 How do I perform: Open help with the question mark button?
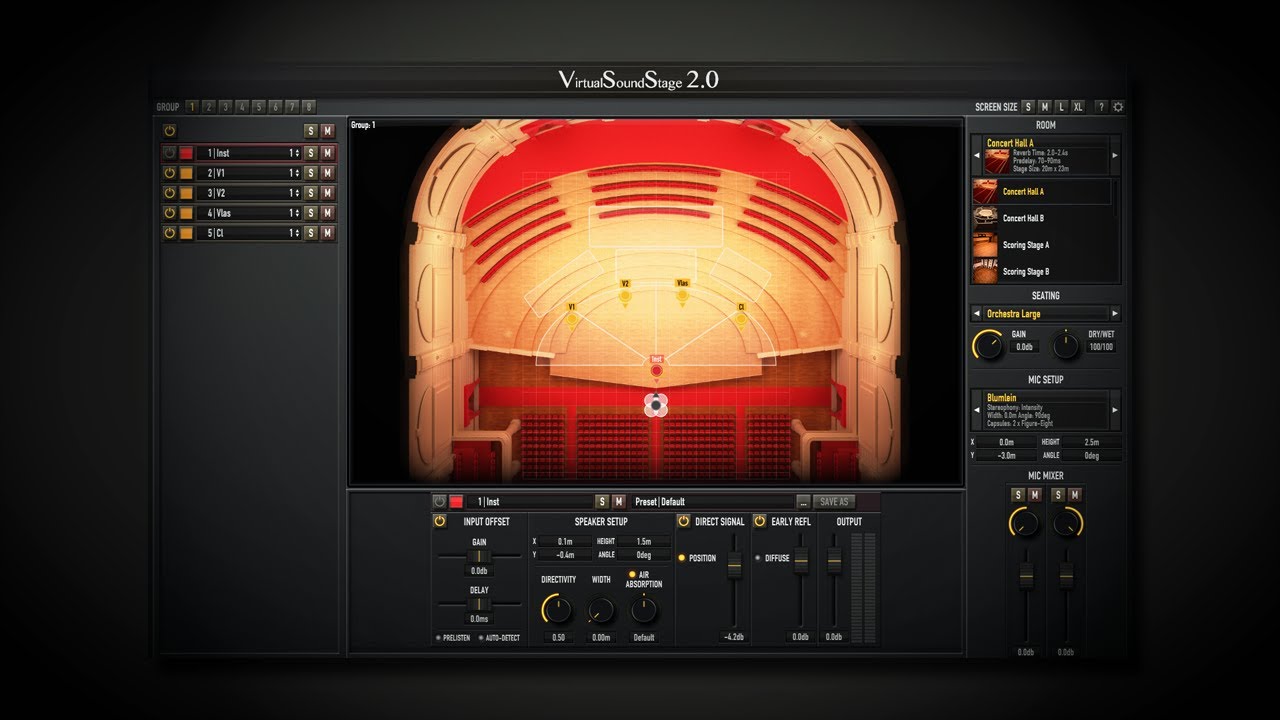click(x=1101, y=107)
